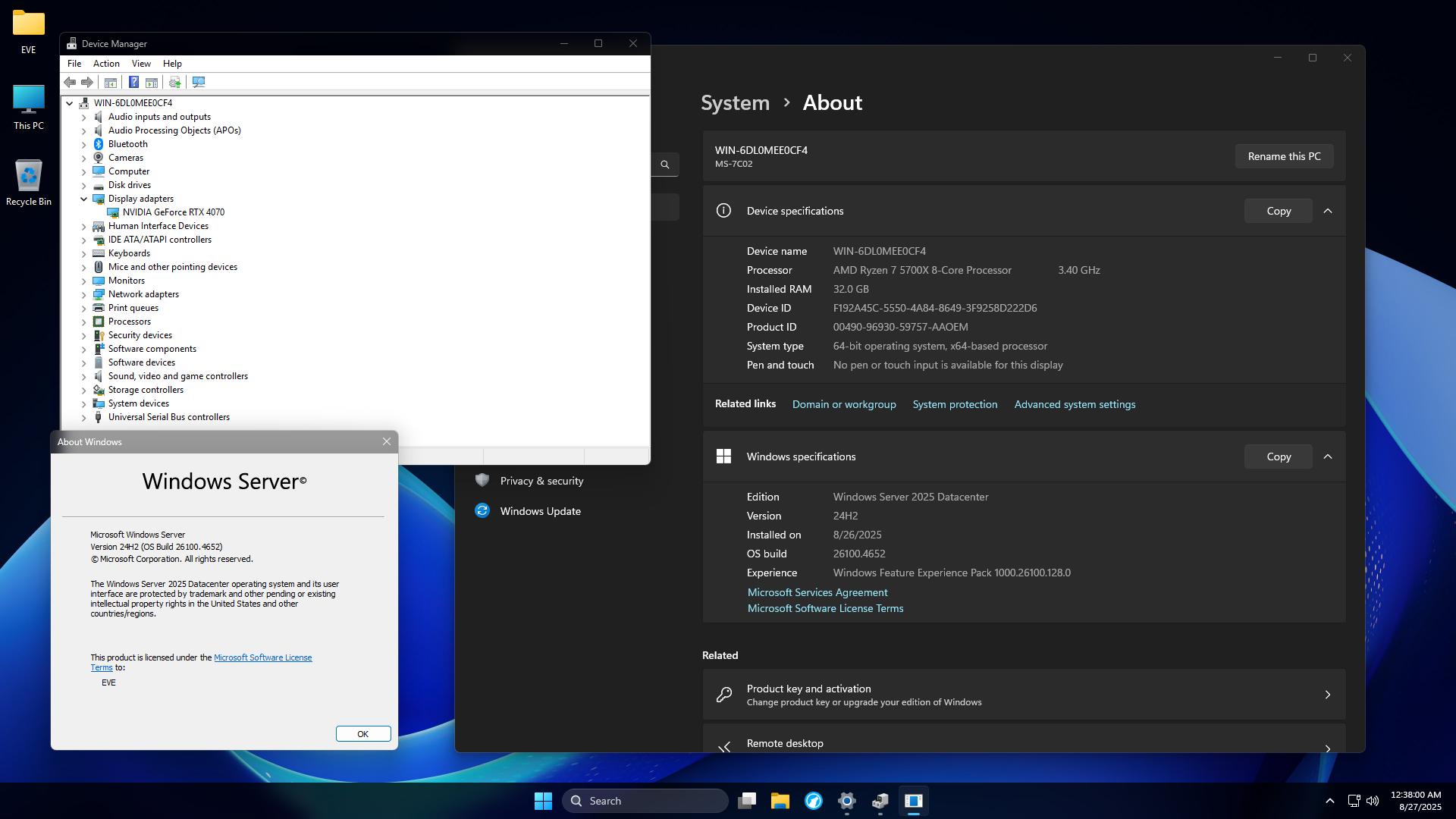The height and width of the screenshot is (819, 1456).
Task: Toggle Show/Hide Console Tree toolbar icon
Action: [111, 82]
